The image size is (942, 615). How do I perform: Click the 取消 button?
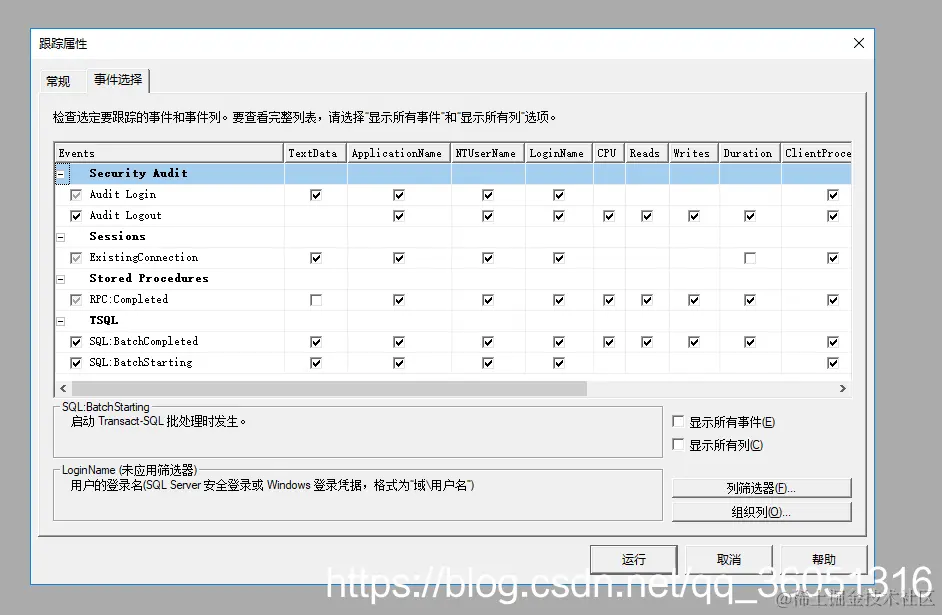(x=728, y=560)
